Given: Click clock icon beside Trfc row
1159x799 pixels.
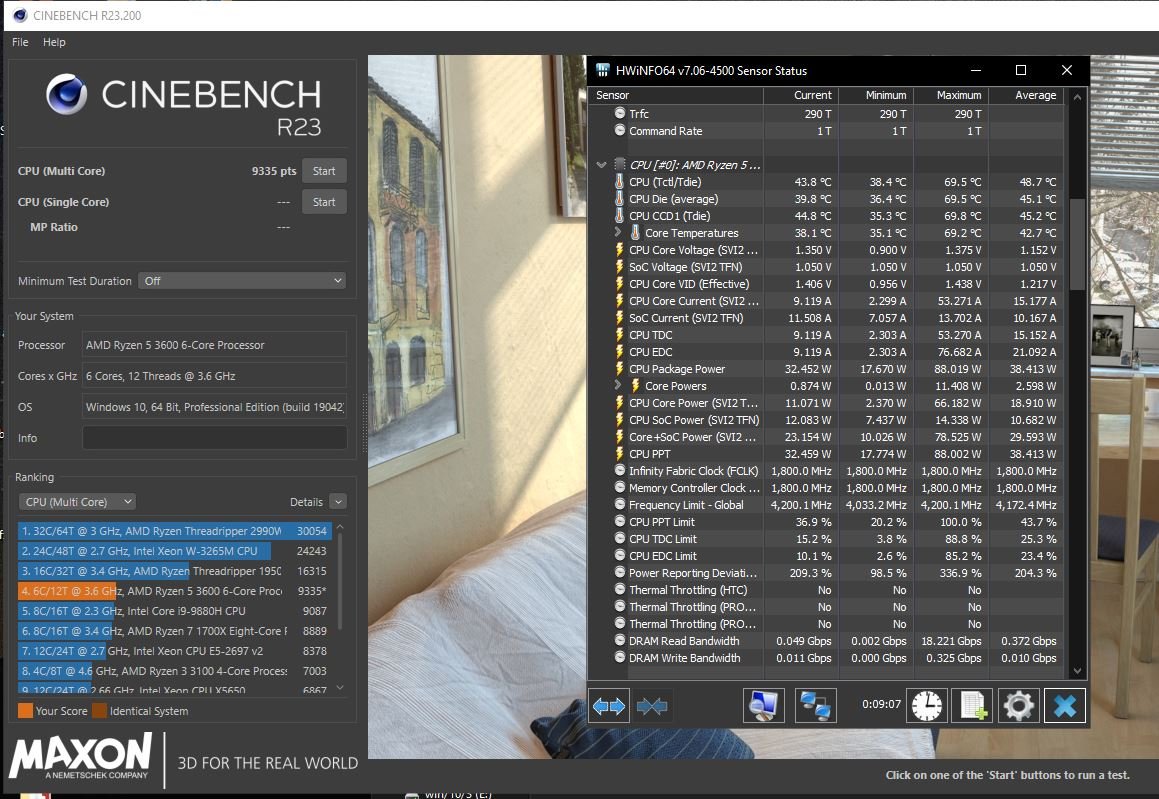Looking at the screenshot, I should (x=619, y=113).
